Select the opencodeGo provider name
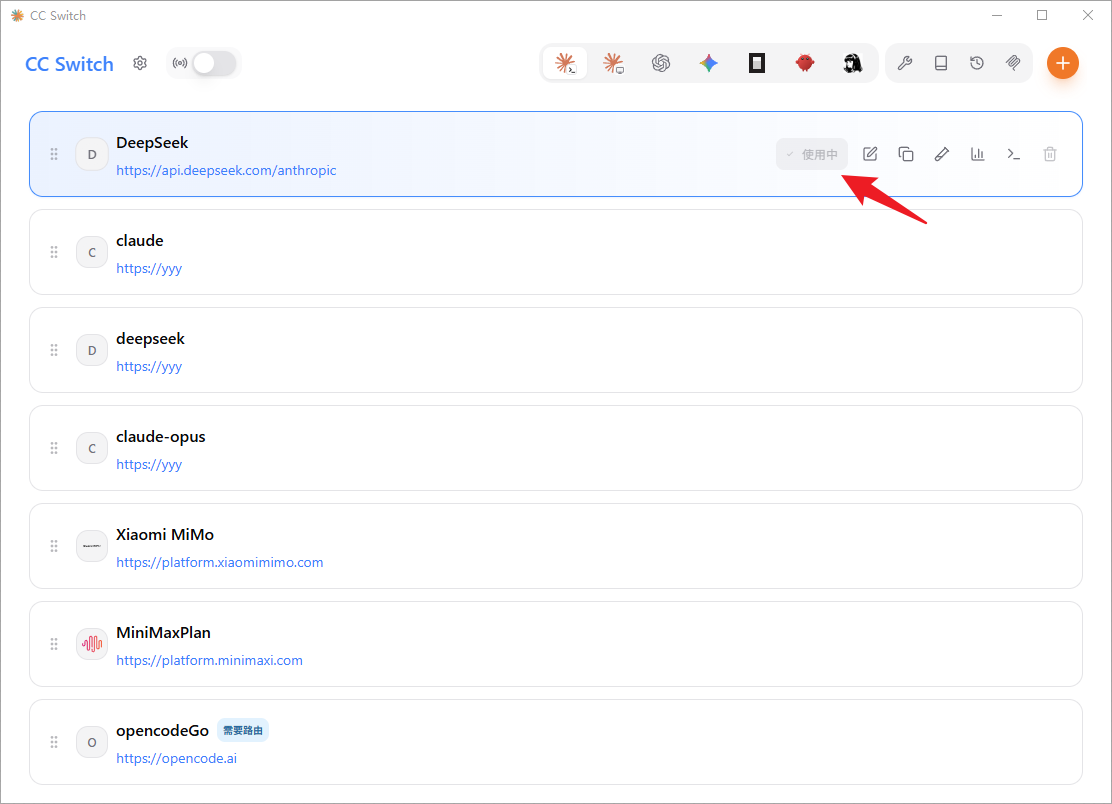1112x804 pixels. (x=162, y=730)
